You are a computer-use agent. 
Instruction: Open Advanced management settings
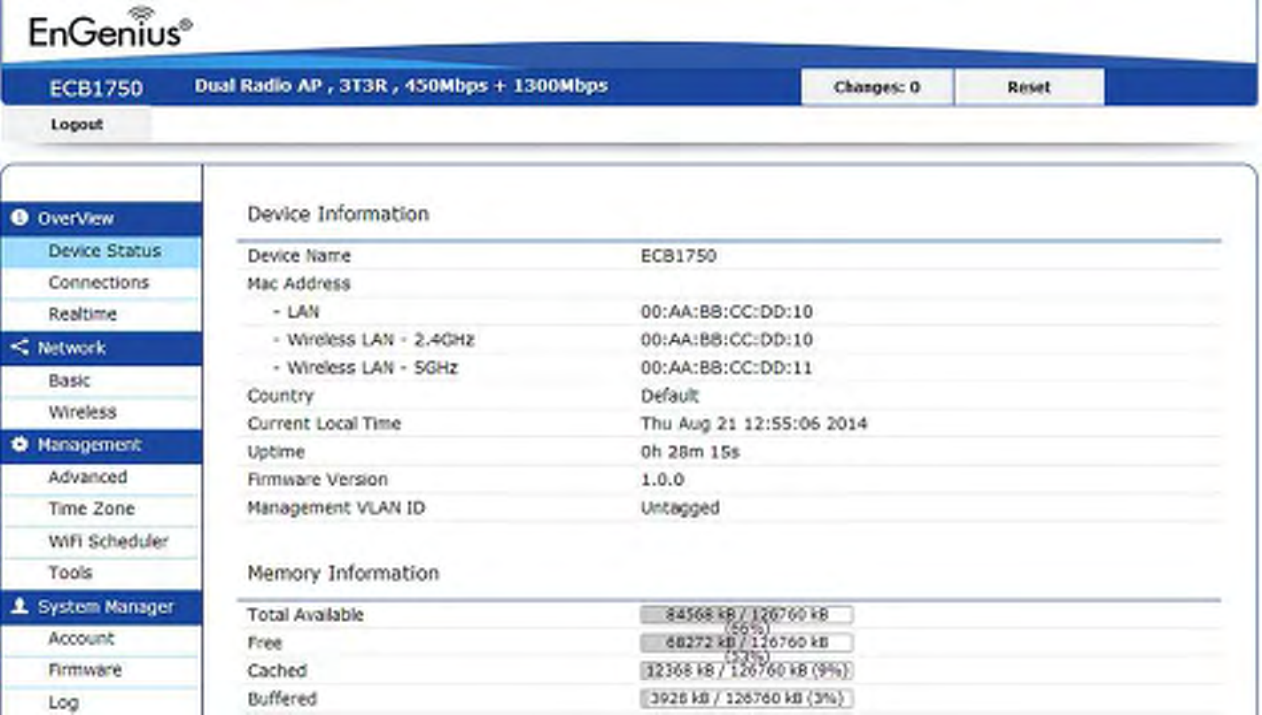pyautogui.click(x=87, y=477)
